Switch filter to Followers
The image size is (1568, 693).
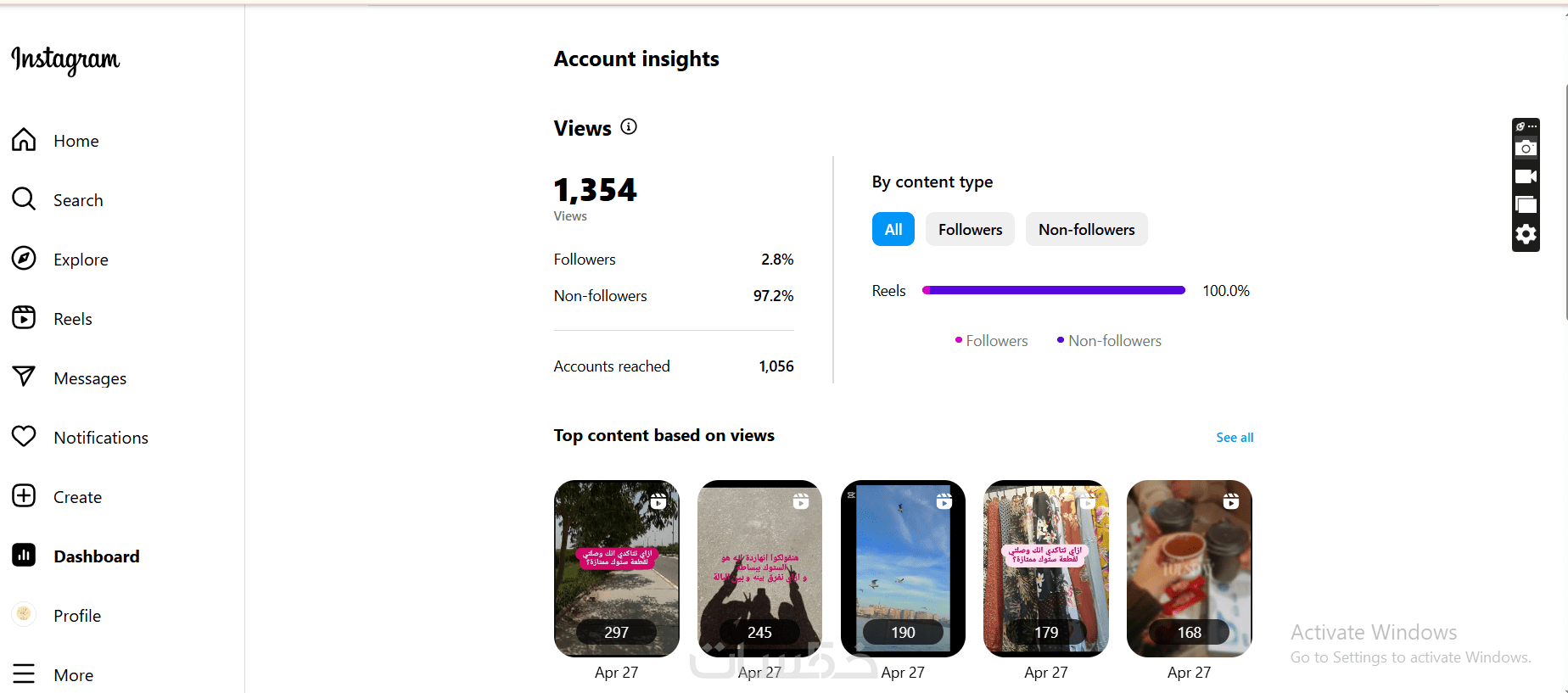tap(970, 229)
